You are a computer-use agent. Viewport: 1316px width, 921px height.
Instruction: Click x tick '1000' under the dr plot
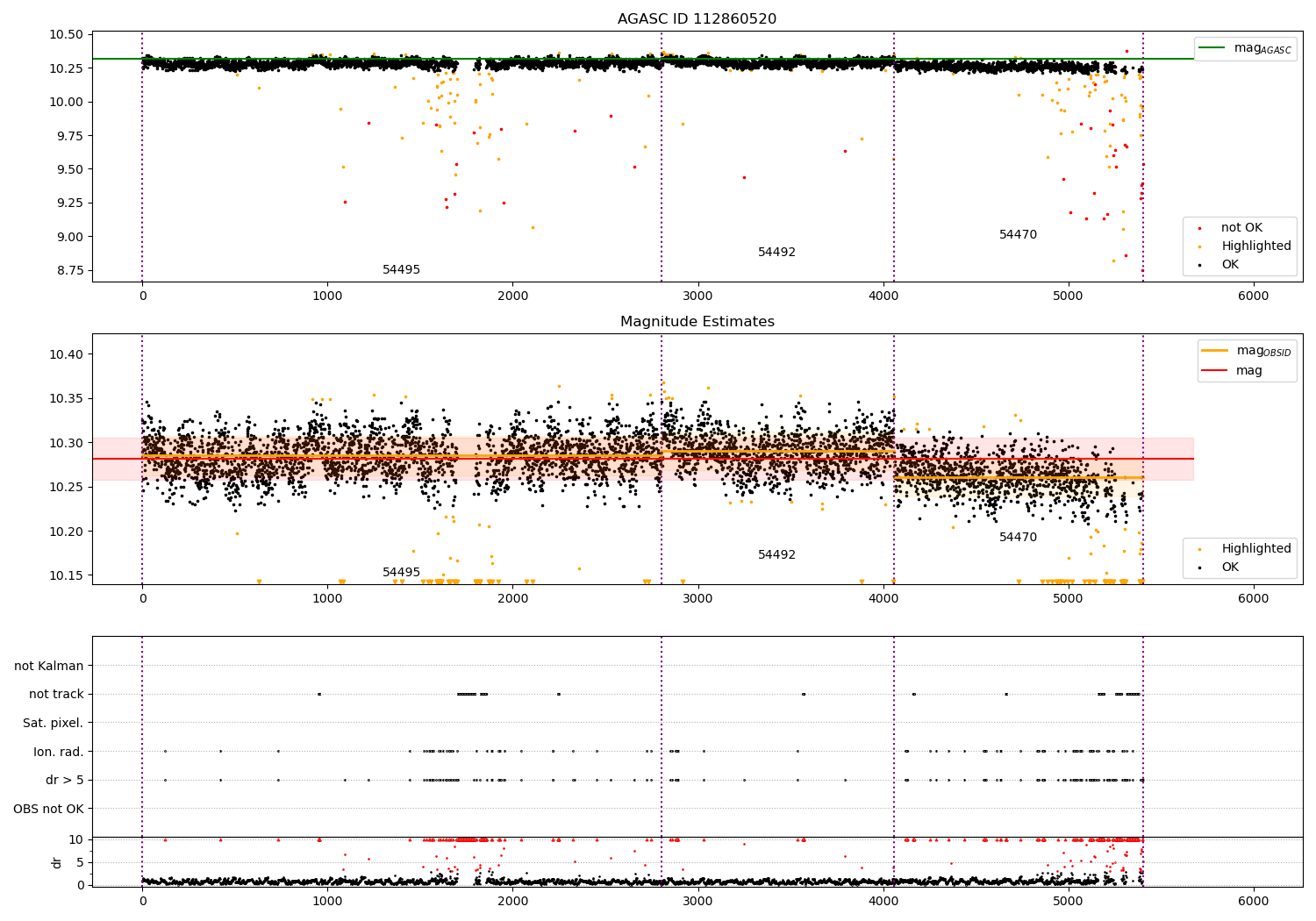point(327,902)
